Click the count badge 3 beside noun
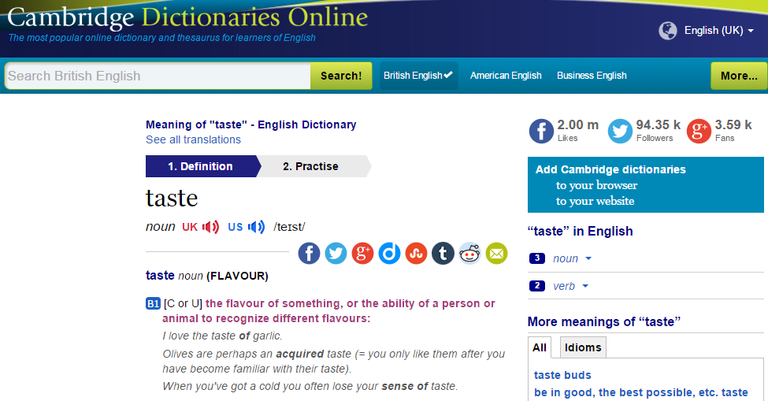 pos(537,258)
